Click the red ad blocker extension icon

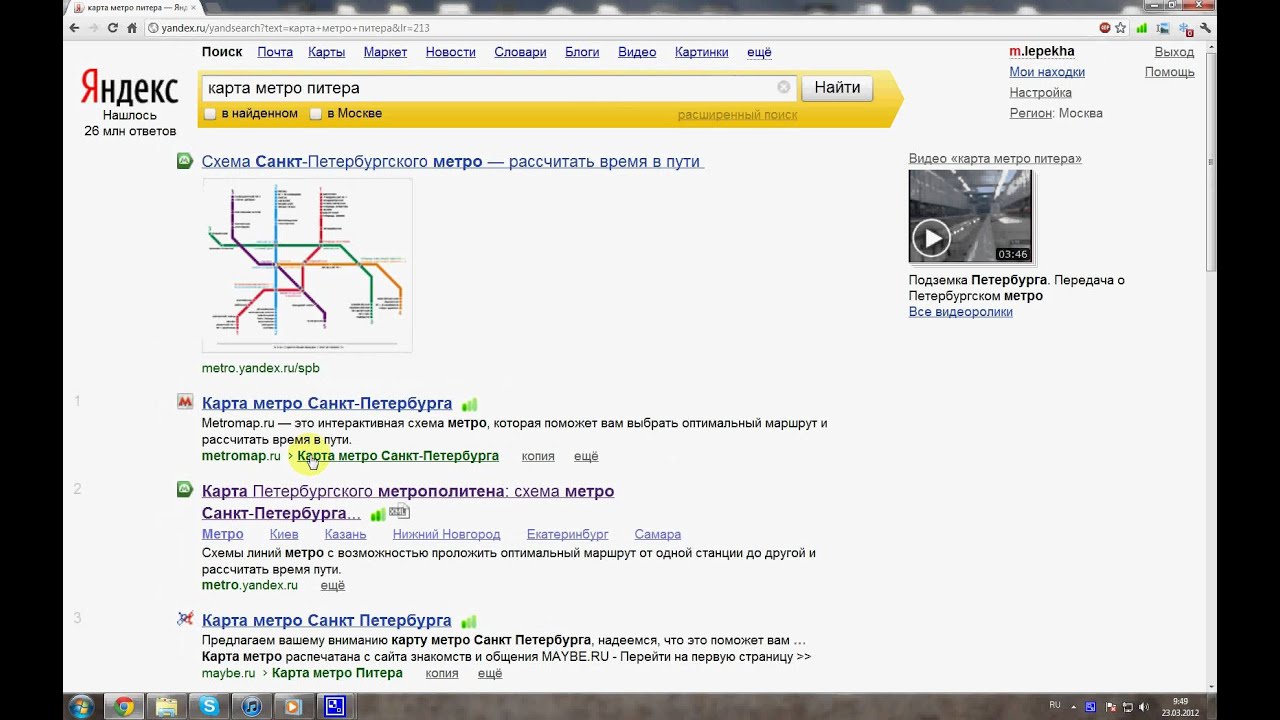tap(1105, 28)
